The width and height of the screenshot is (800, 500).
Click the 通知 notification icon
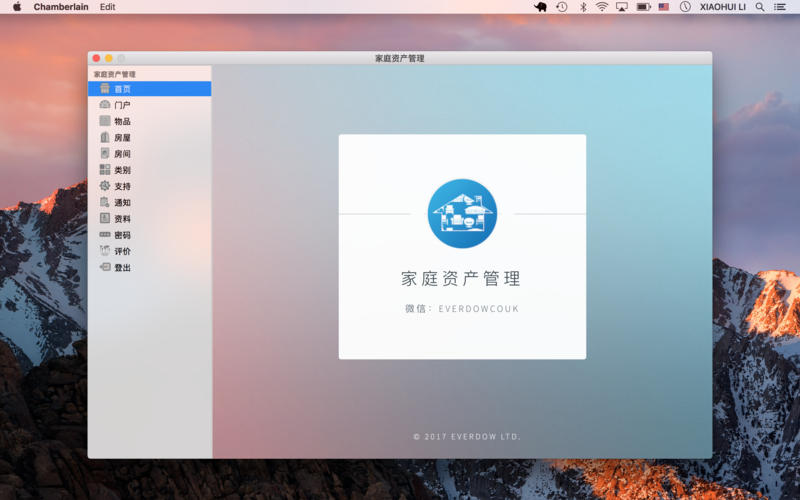point(105,202)
